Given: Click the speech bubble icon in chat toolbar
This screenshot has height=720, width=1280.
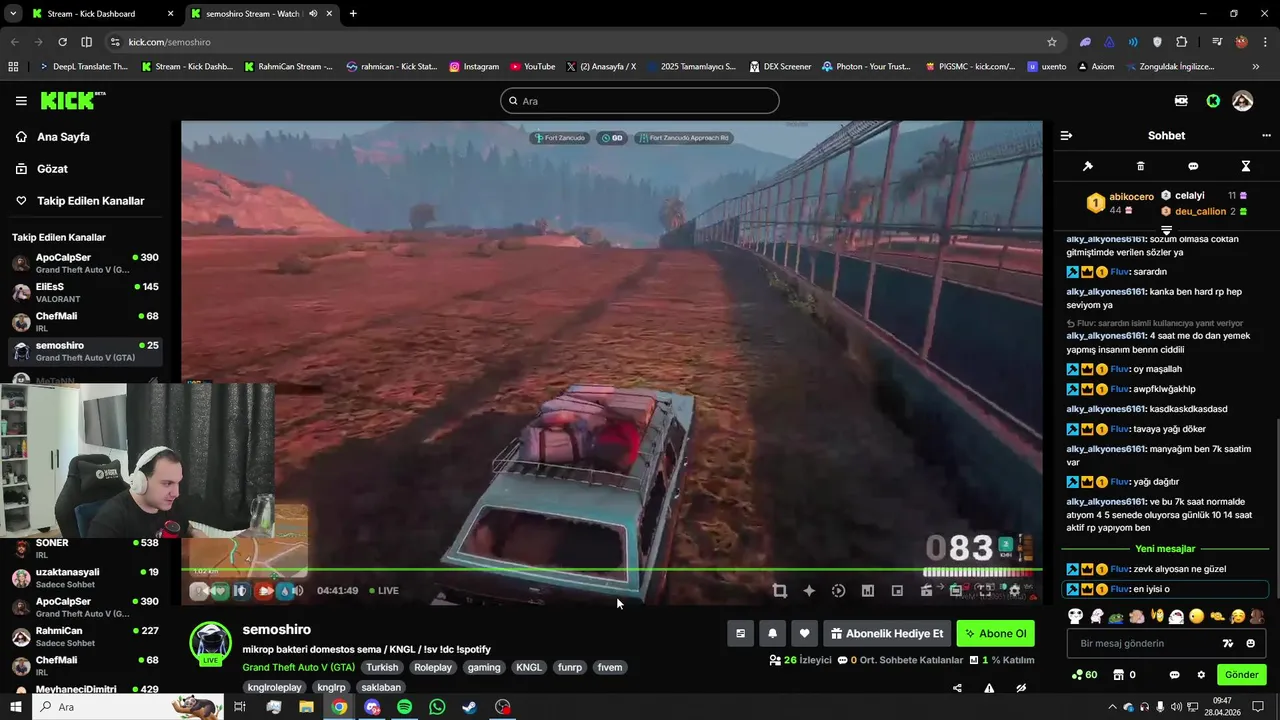Looking at the screenshot, I should click(x=1193, y=166).
